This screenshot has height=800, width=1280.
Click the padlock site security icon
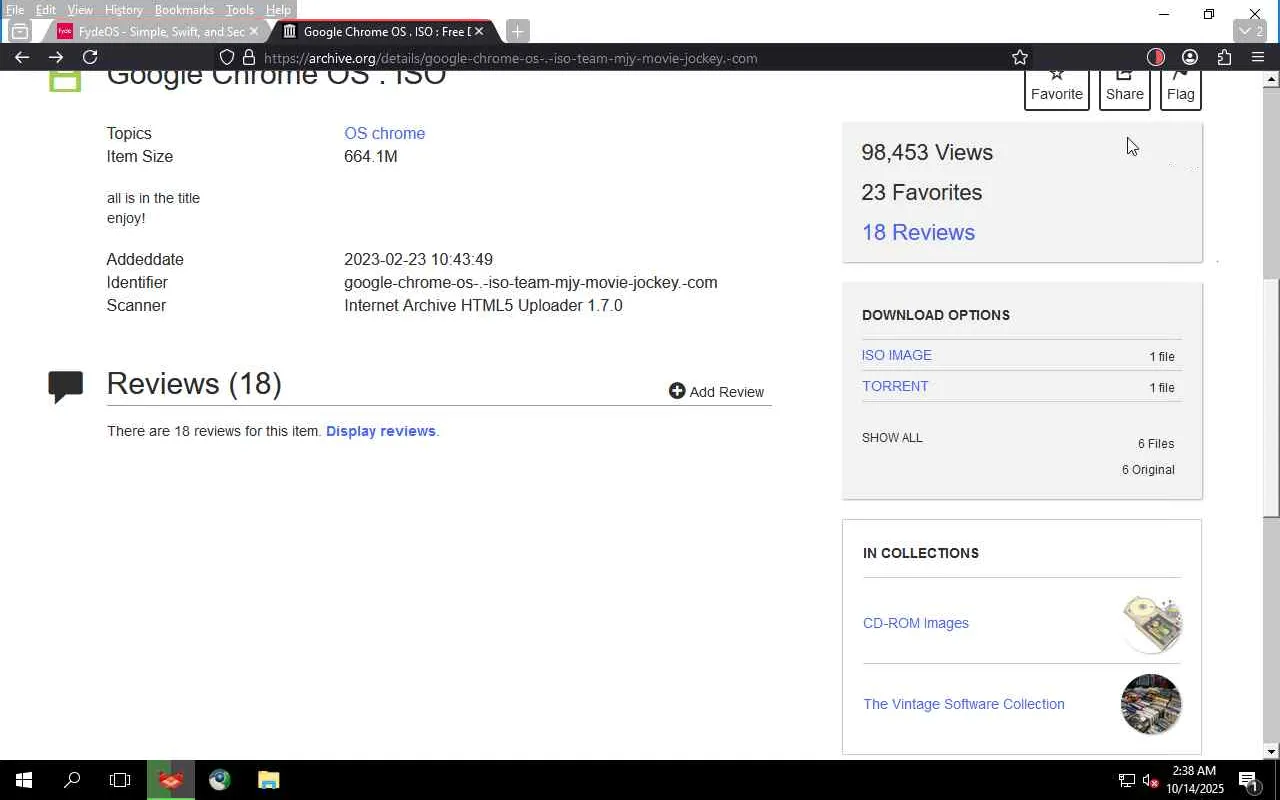pos(249,57)
